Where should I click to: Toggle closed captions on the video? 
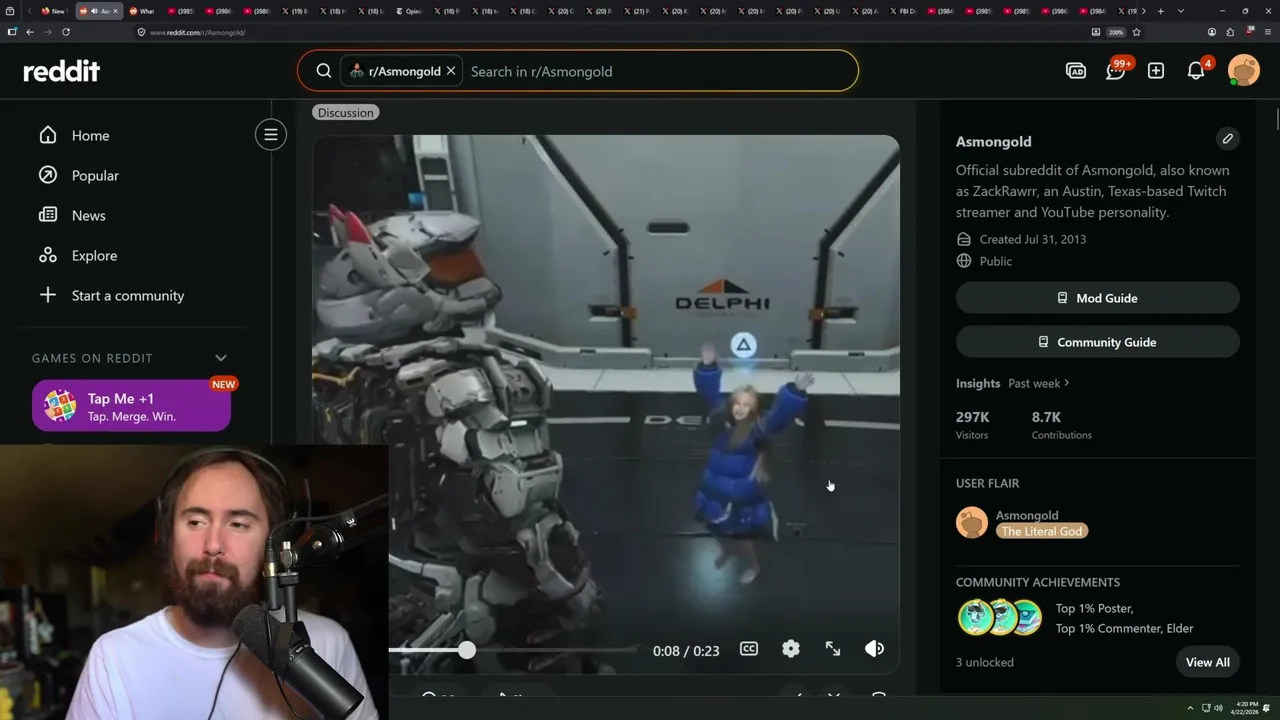749,649
